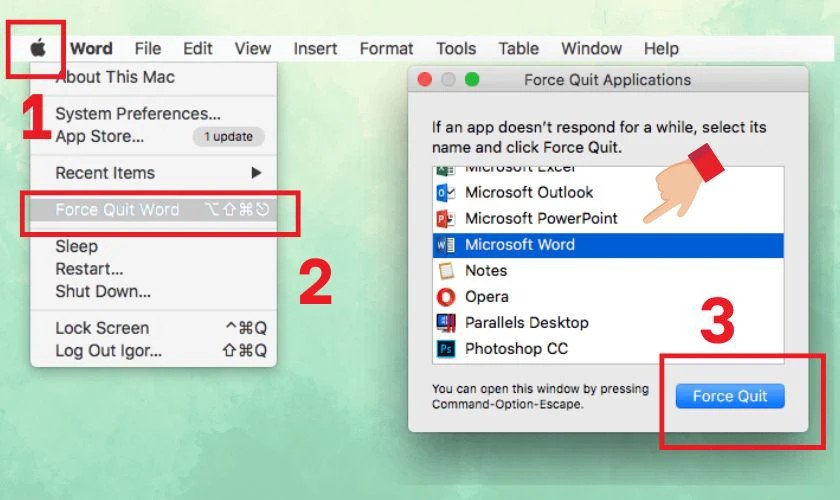The height and width of the screenshot is (500, 840).
Task: Expand the Recent Items submenu arrow
Action: 256,173
